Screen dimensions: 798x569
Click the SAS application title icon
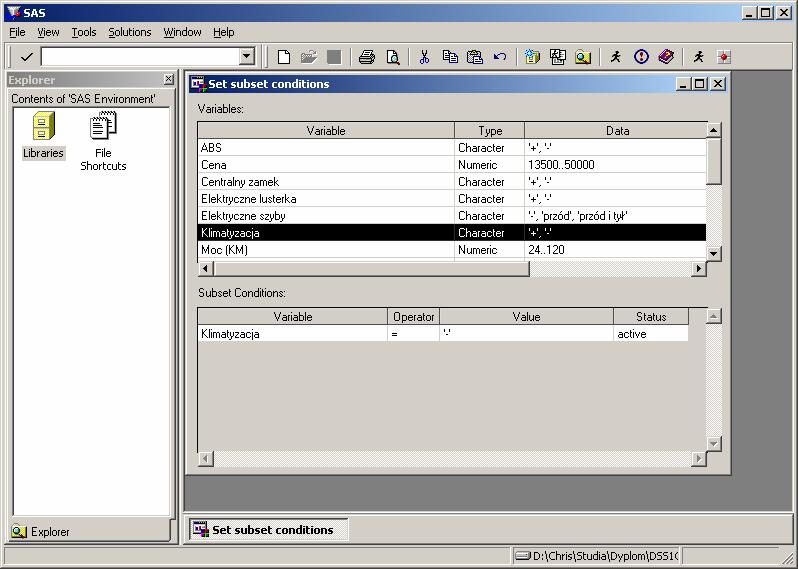tap(13, 12)
